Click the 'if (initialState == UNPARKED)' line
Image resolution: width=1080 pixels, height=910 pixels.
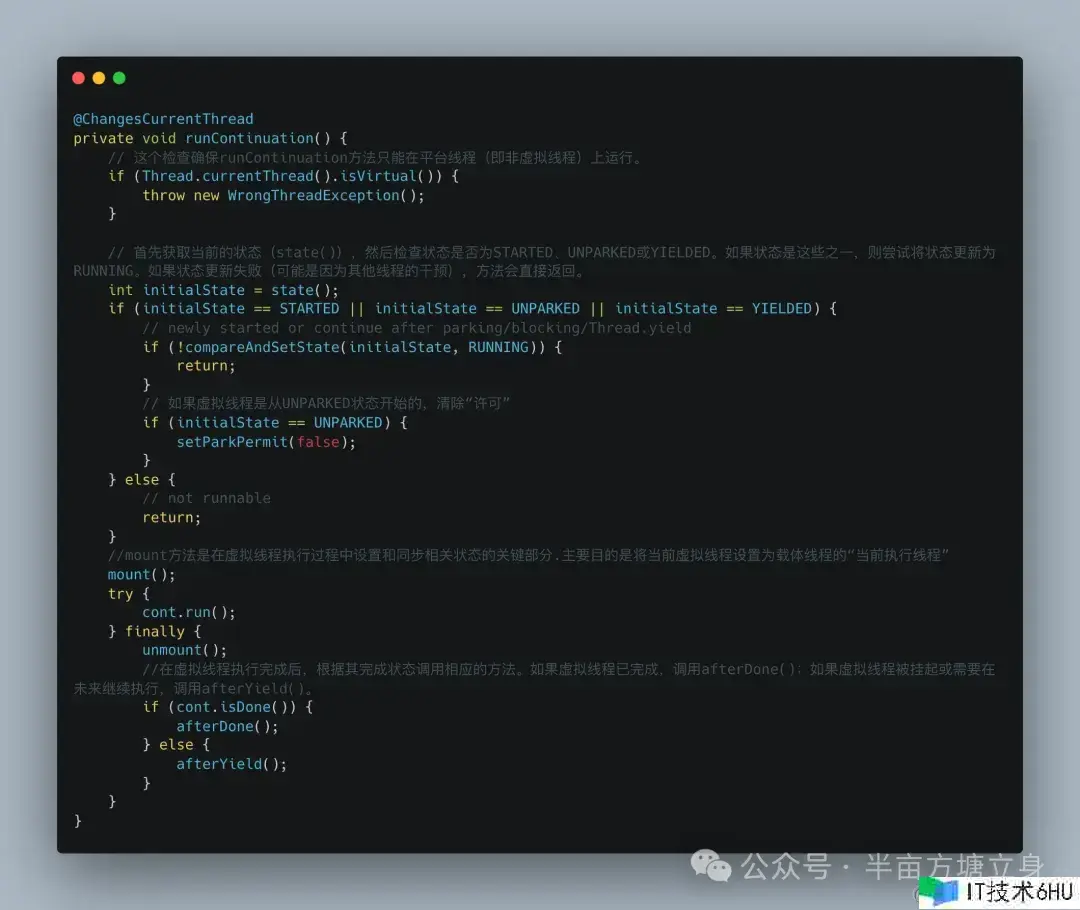click(275, 422)
